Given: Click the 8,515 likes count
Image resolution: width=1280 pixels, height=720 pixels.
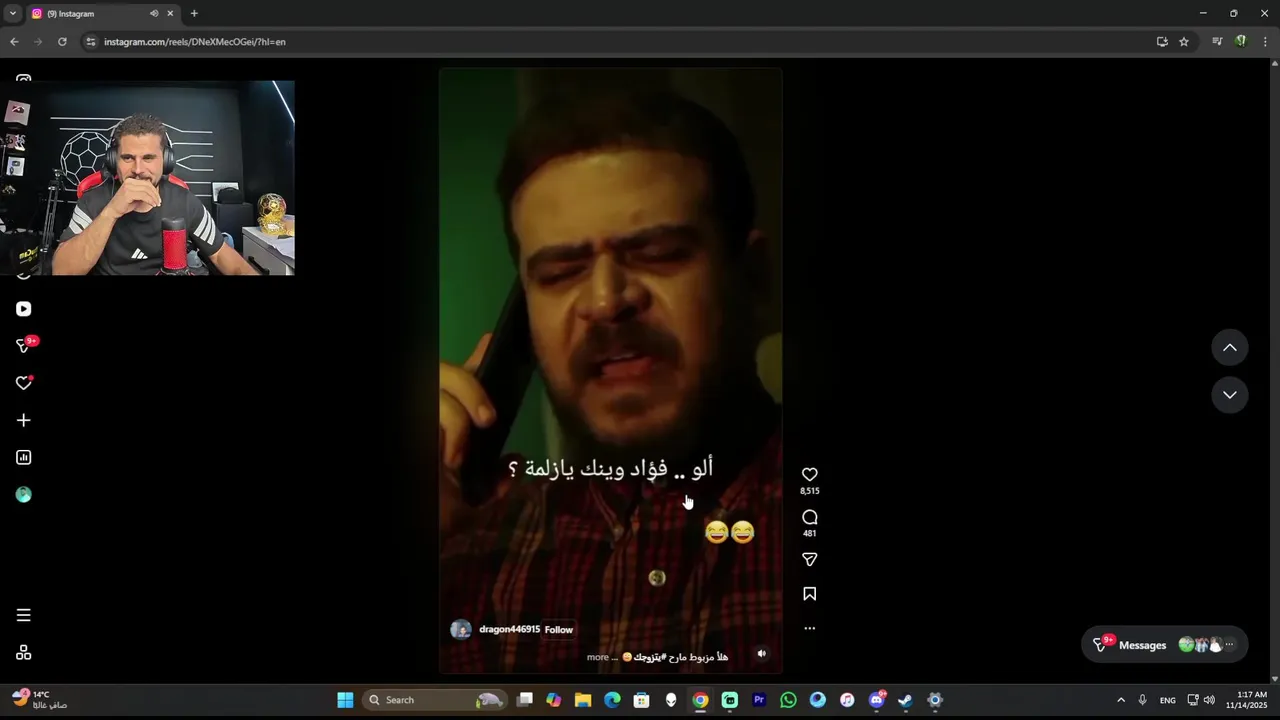Looking at the screenshot, I should pos(810,491).
